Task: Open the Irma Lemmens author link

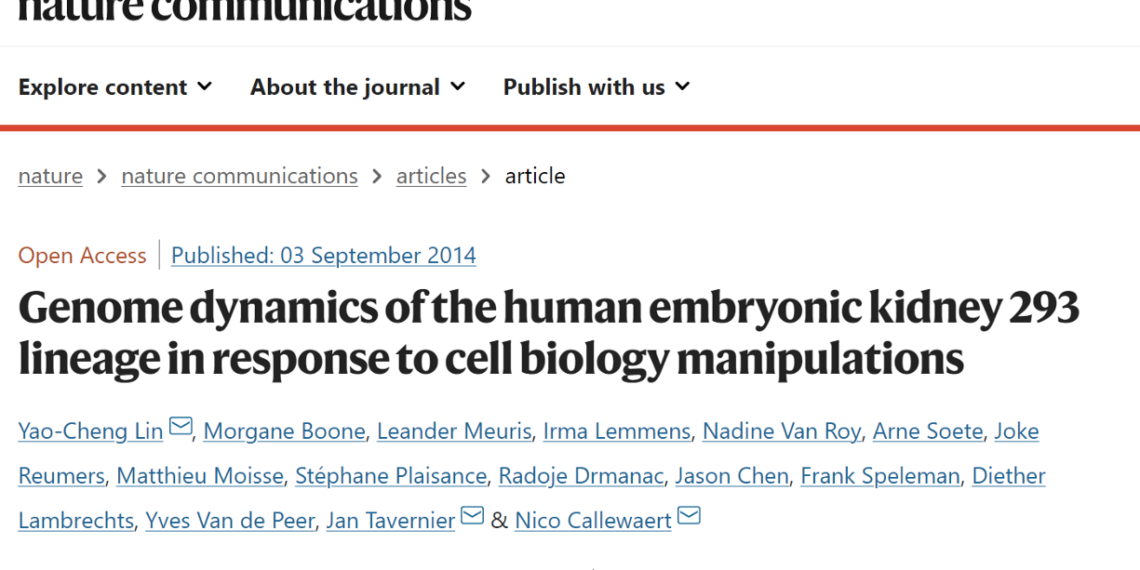Action: (x=617, y=431)
